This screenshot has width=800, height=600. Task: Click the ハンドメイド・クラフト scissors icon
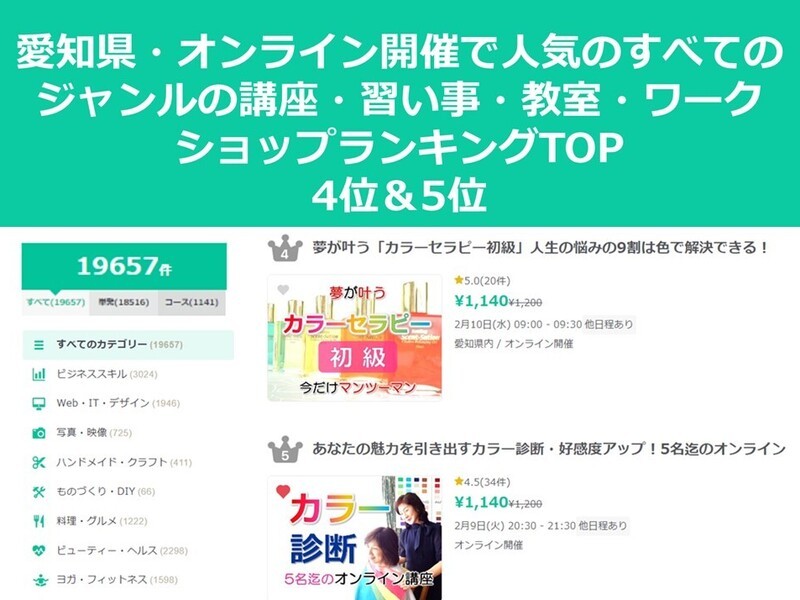(x=39, y=463)
